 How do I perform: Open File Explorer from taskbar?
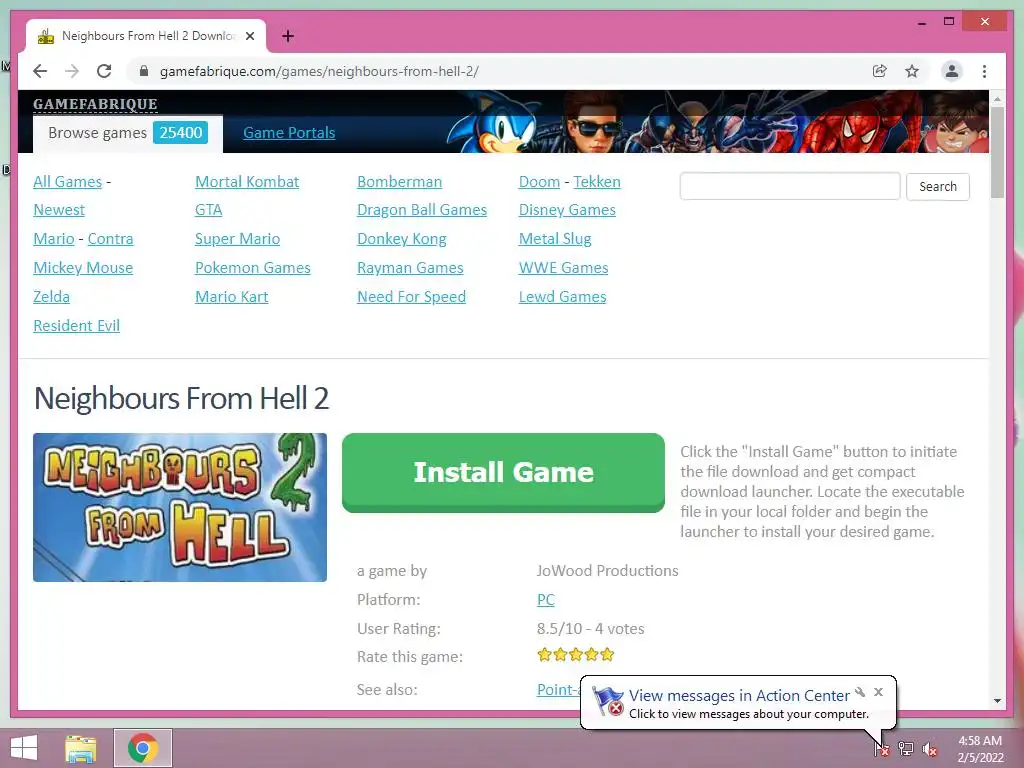tap(81, 748)
